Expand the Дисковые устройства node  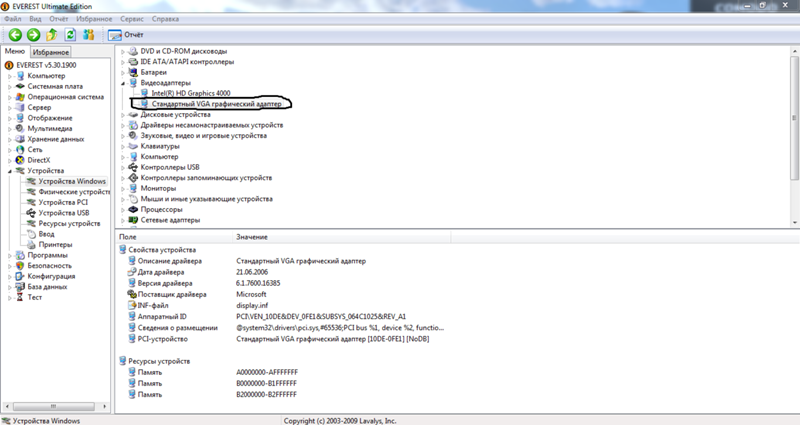pyautogui.click(x=123, y=114)
